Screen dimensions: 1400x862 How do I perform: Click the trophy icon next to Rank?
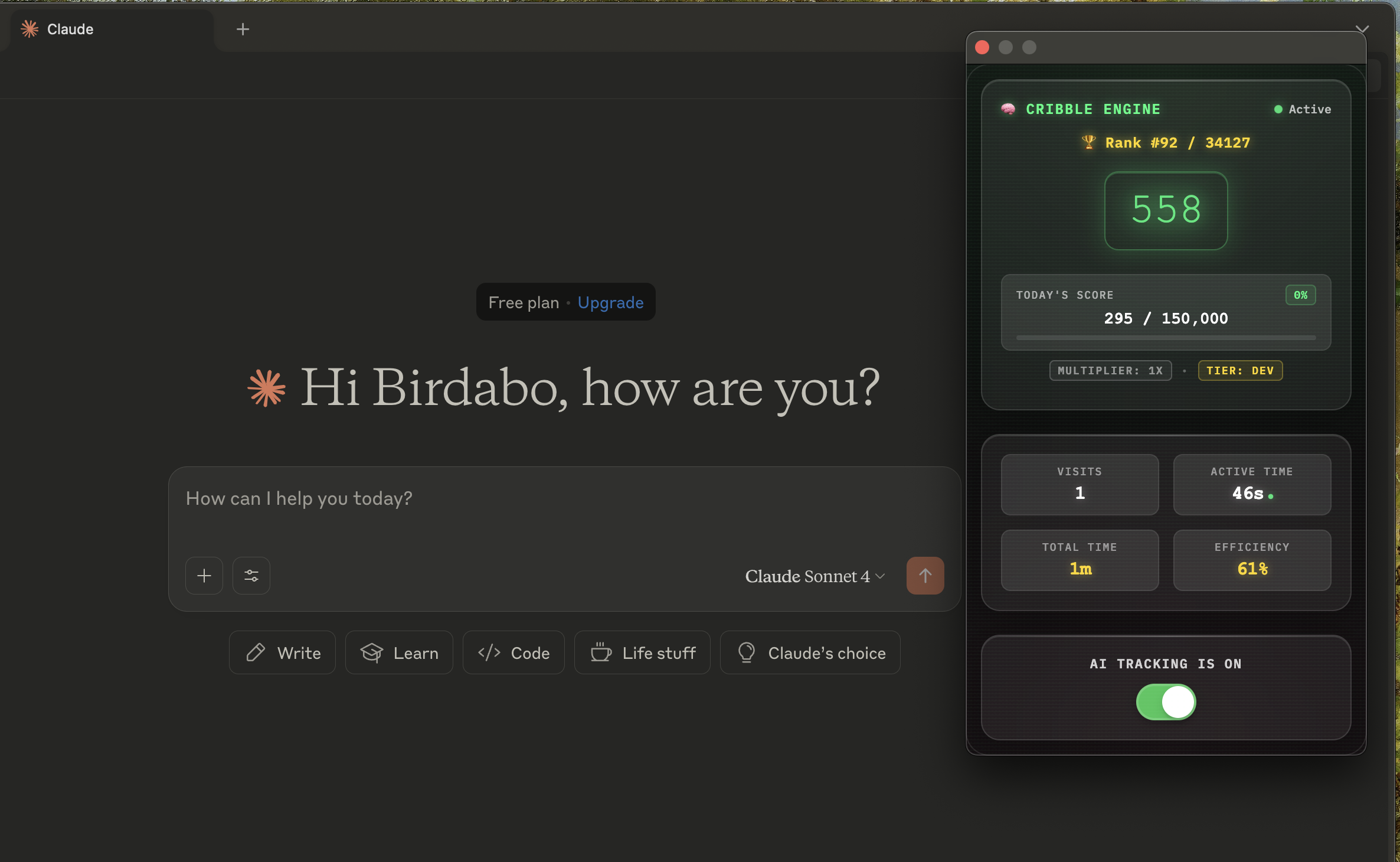(1088, 142)
